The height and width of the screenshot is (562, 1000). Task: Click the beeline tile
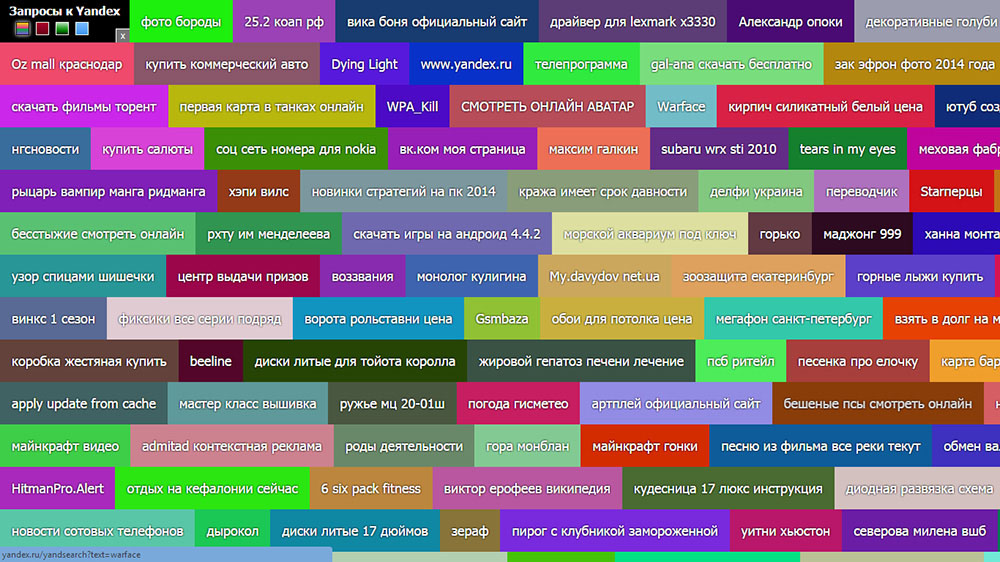[x=210, y=361]
